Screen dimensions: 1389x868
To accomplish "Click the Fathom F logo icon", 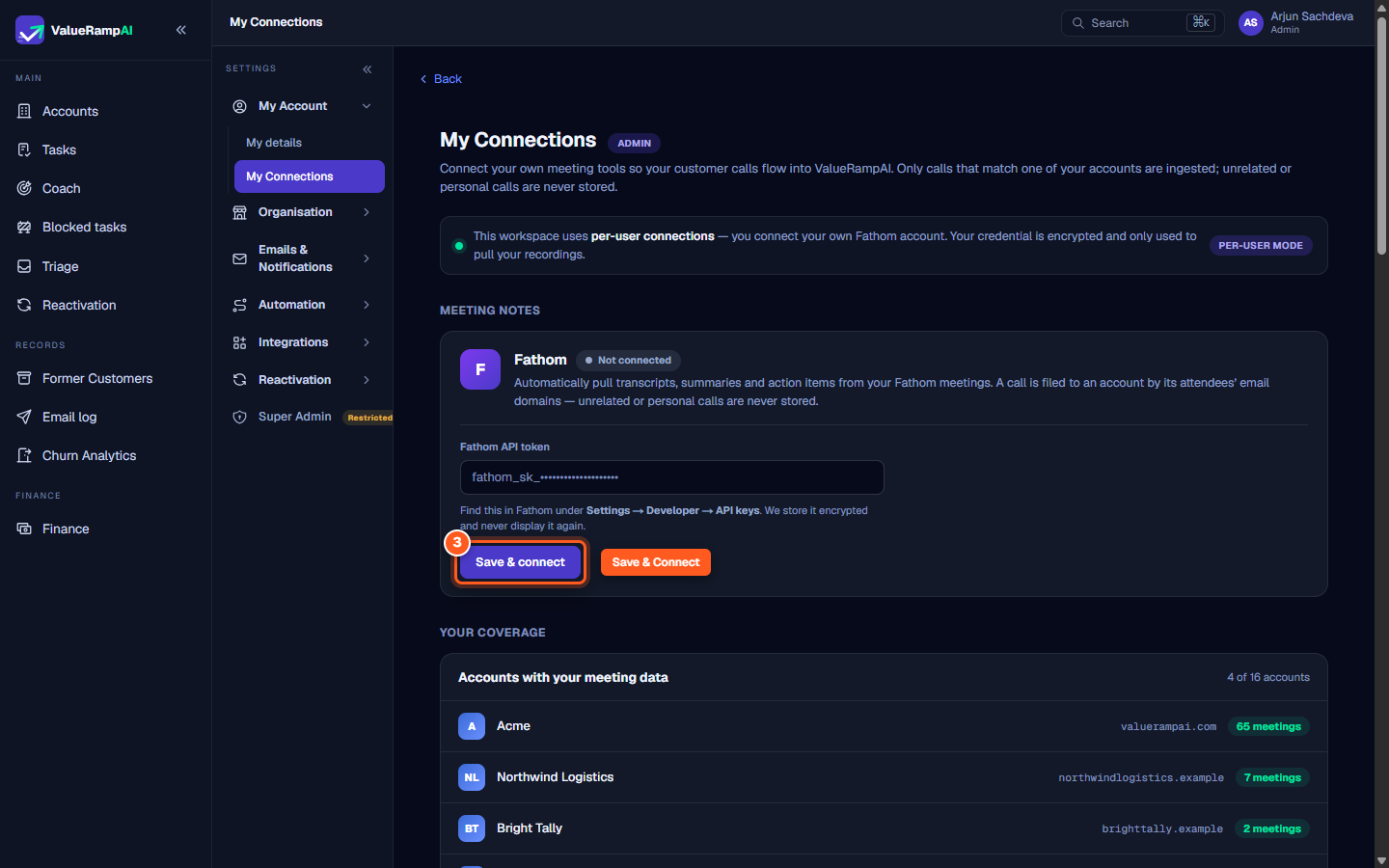I will click(x=480, y=369).
